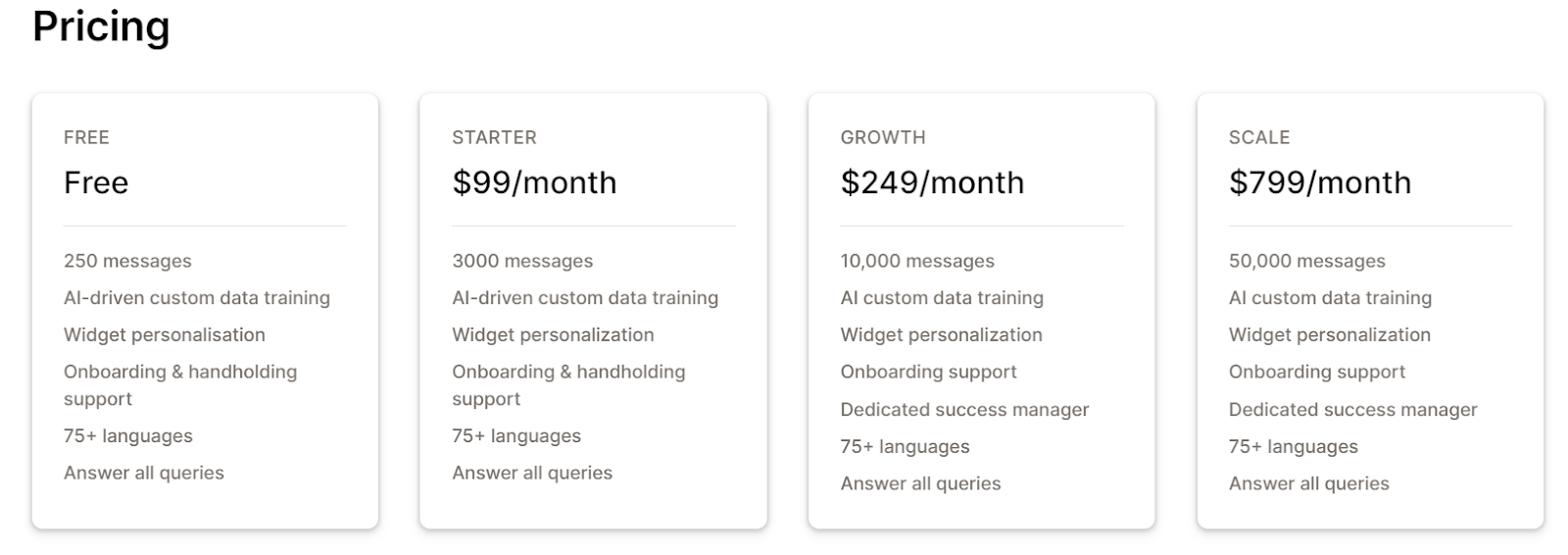Click 75+ languages in Scale card
Screen dimensions: 1568x555
click(x=1293, y=447)
